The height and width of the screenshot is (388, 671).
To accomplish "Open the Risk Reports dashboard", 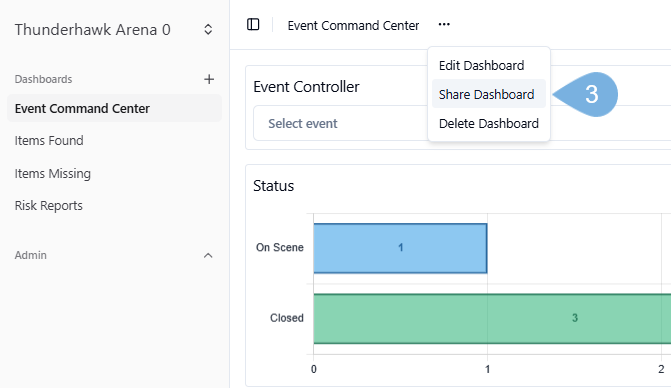I will (48, 206).
